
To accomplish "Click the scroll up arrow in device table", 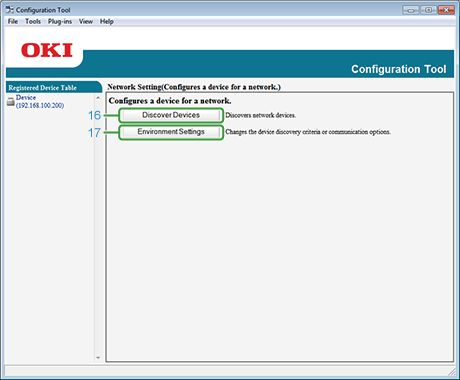I will pyautogui.click(x=98, y=98).
